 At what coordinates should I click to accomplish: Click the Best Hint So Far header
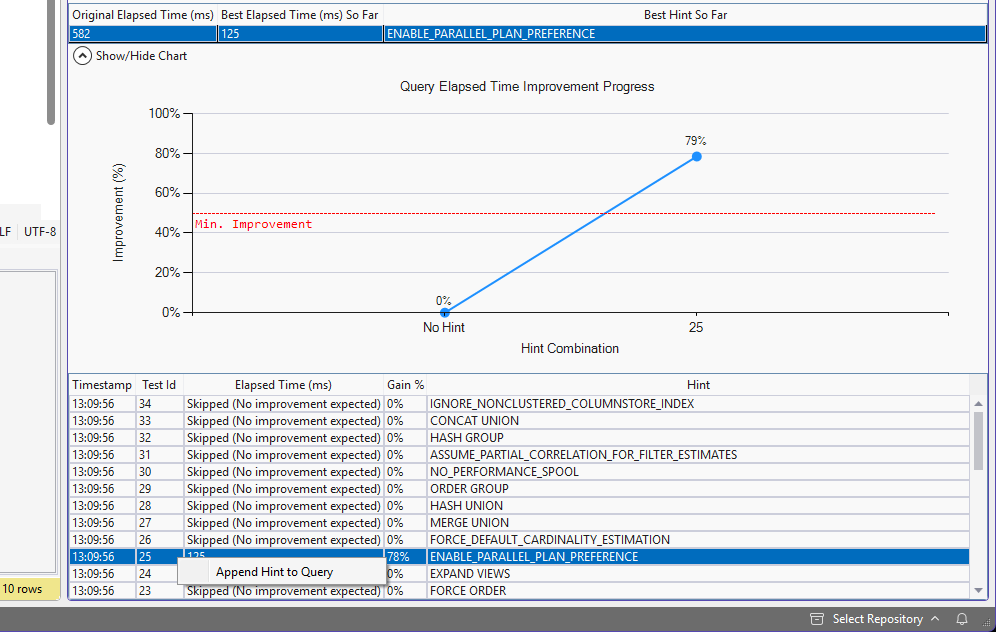point(685,15)
